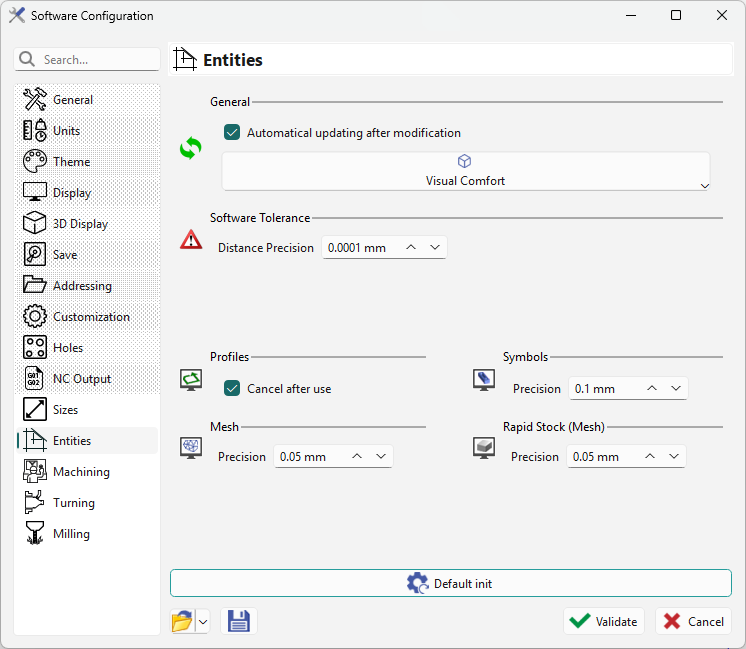Click the Mesh monitor icon
Viewport: 746px width, 649px height.
click(x=191, y=447)
